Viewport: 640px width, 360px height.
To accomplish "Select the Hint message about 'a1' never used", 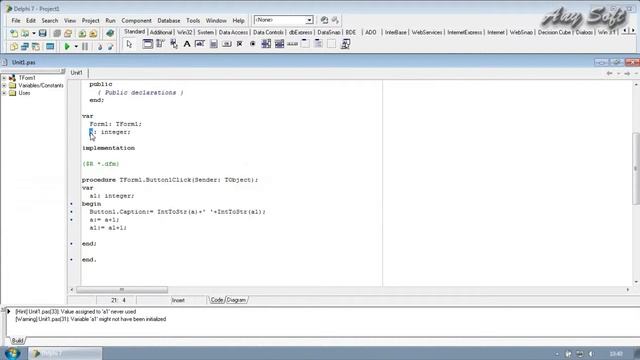I will point(76,311).
